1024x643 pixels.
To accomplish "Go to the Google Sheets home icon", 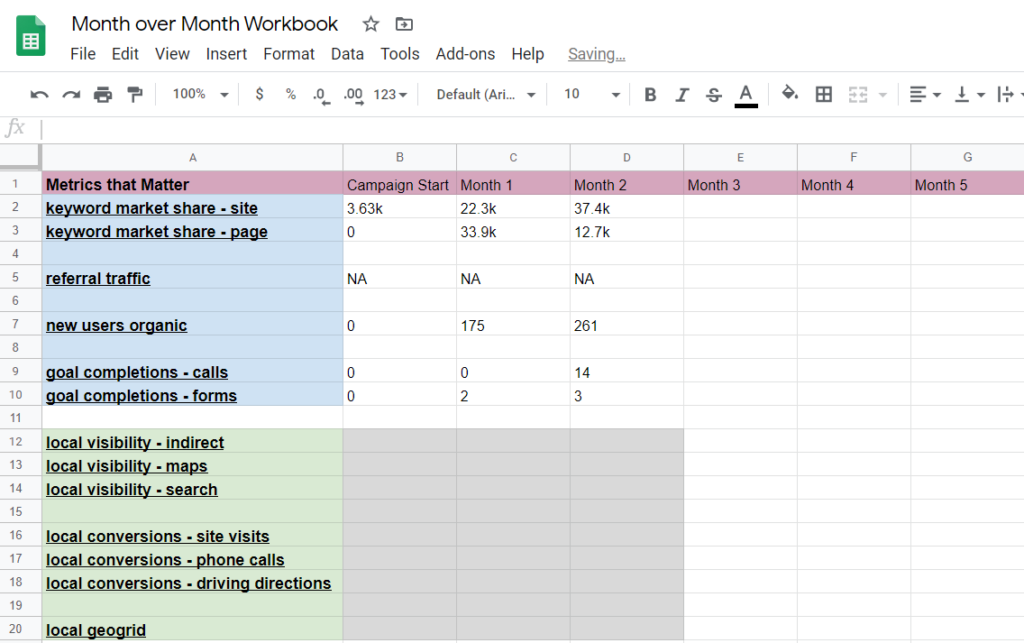I will click(x=32, y=37).
